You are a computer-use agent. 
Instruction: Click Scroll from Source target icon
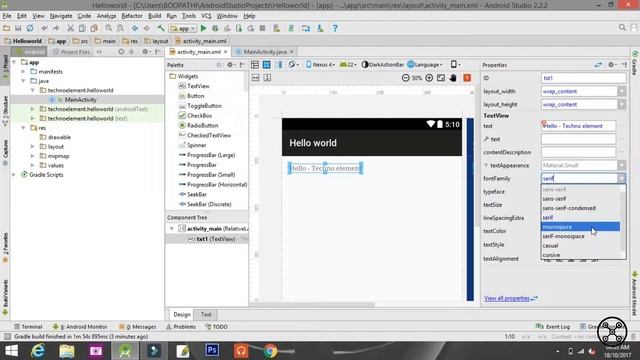click(121, 52)
